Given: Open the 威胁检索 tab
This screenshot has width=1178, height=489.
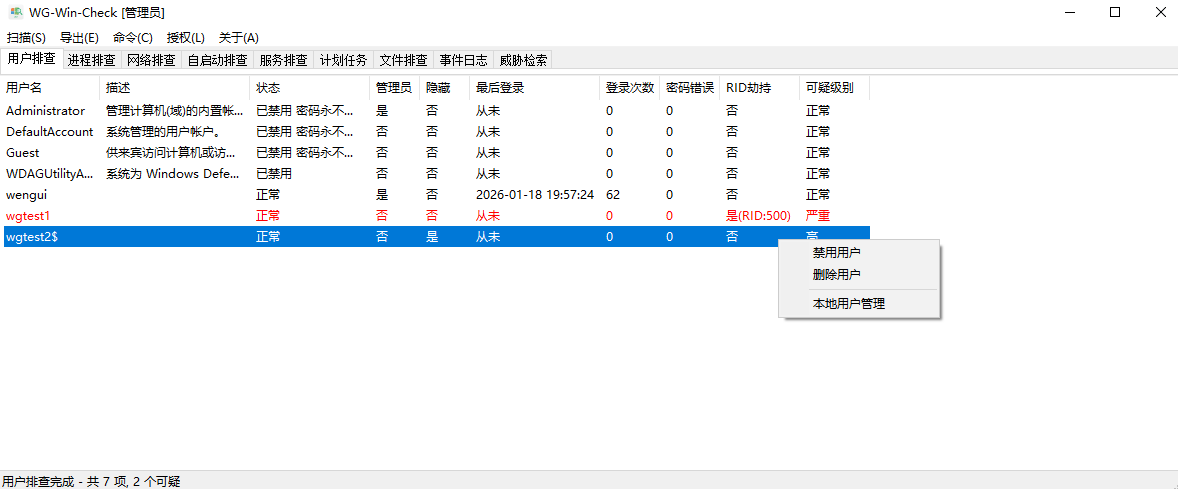Looking at the screenshot, I should pos(523,60).
